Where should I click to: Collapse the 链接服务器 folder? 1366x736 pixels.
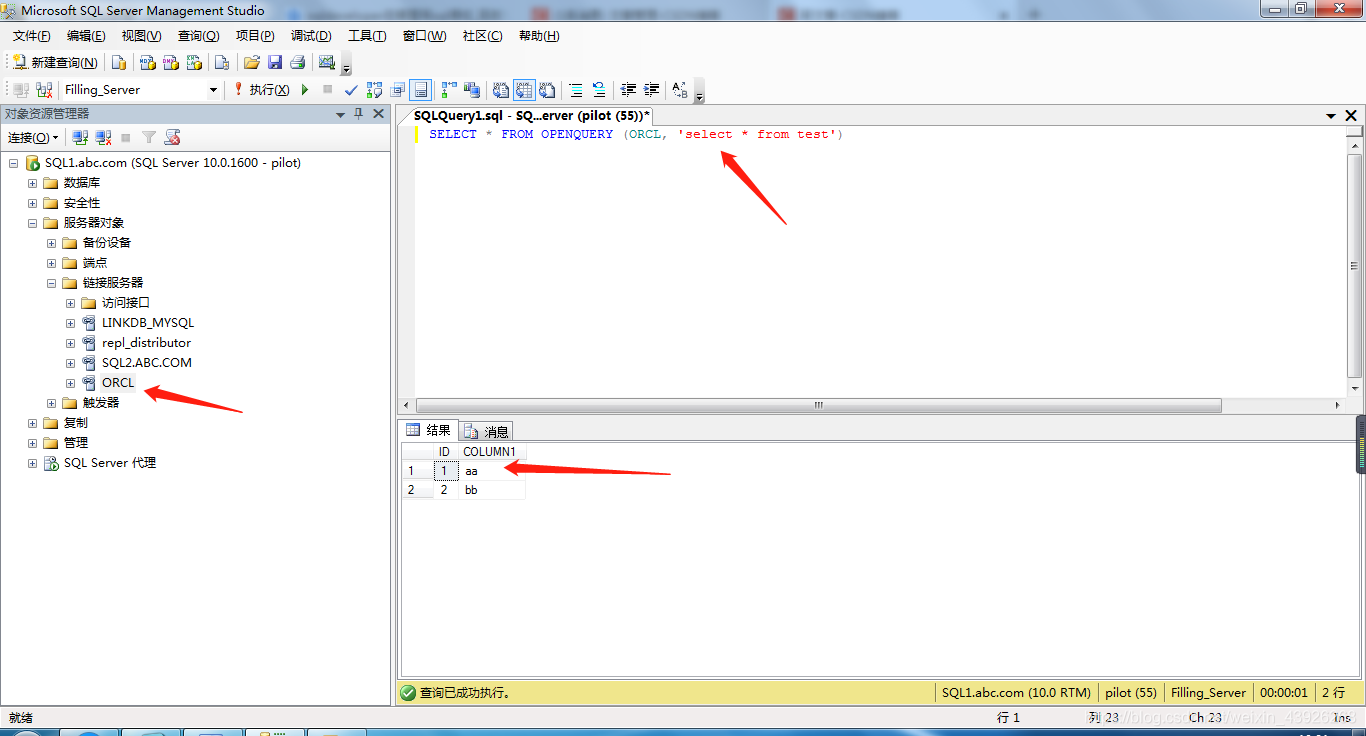pos(52,283)
